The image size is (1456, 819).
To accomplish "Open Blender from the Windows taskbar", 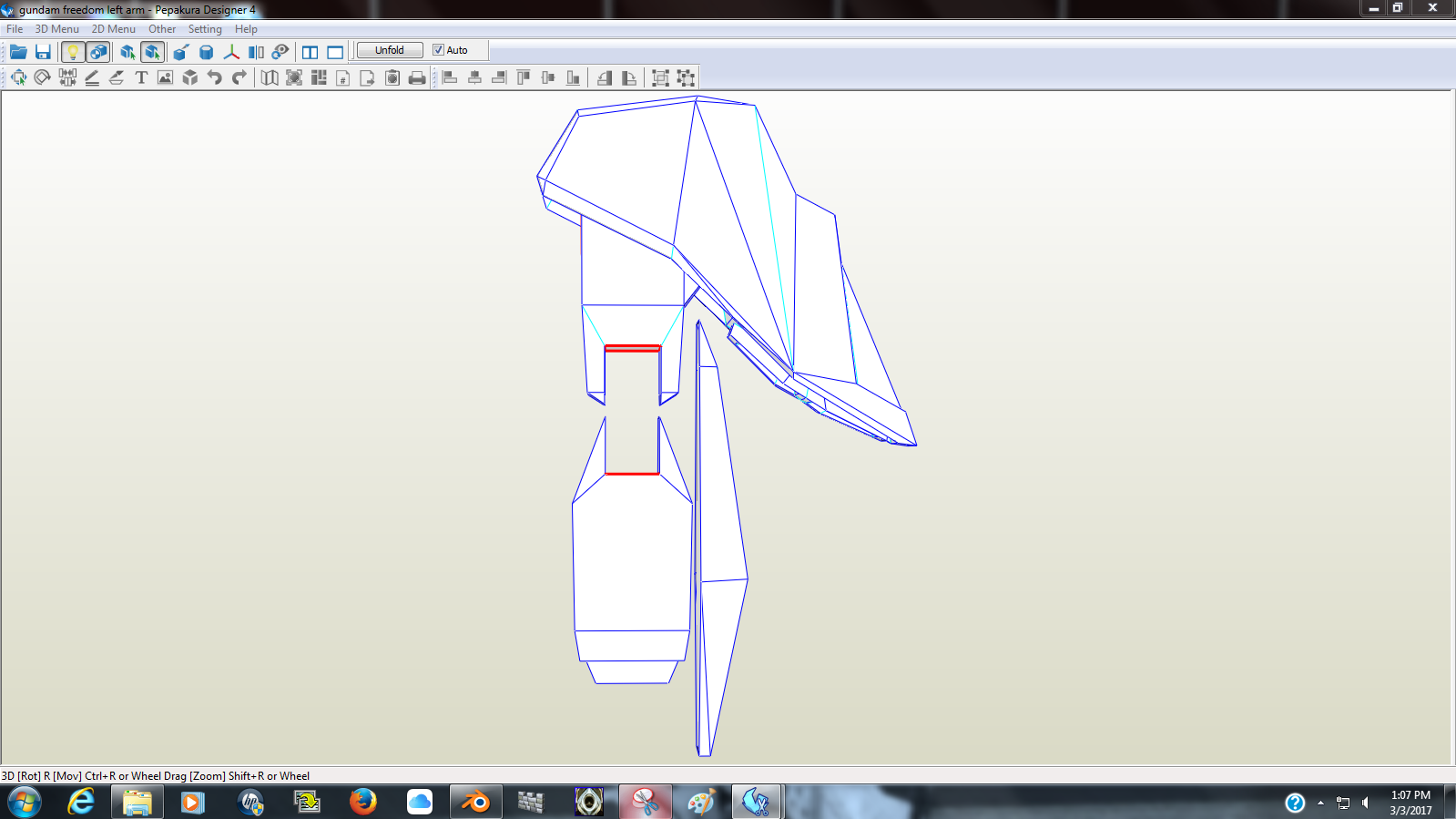I will tap(475, 803).
